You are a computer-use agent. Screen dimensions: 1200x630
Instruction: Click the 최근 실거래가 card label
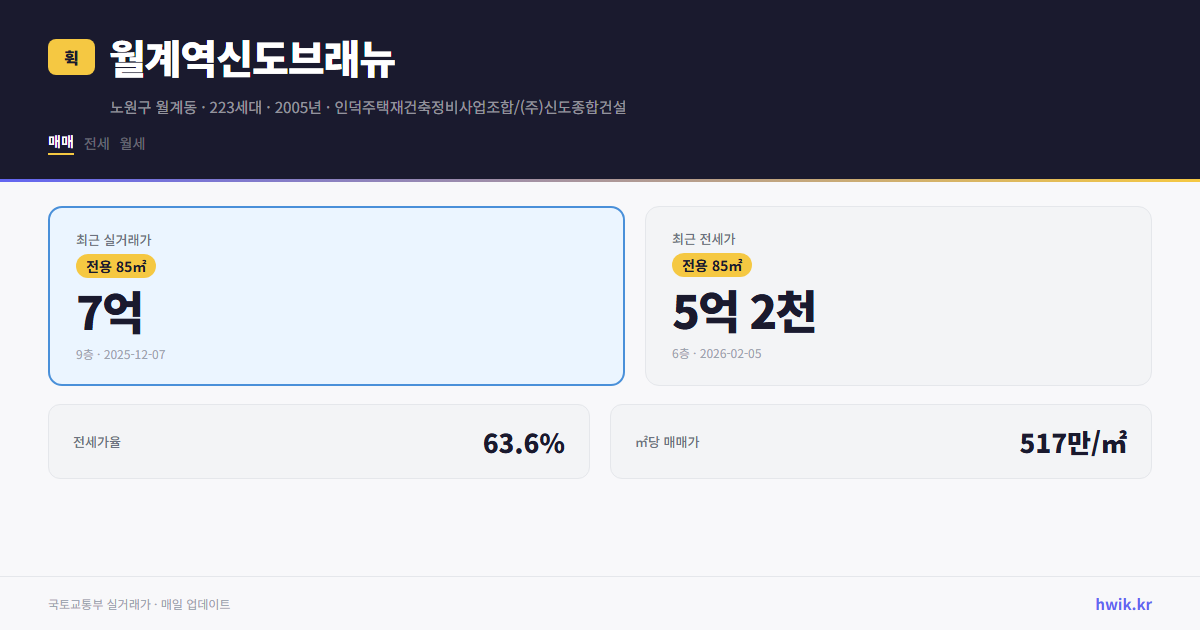coord(112,240)
